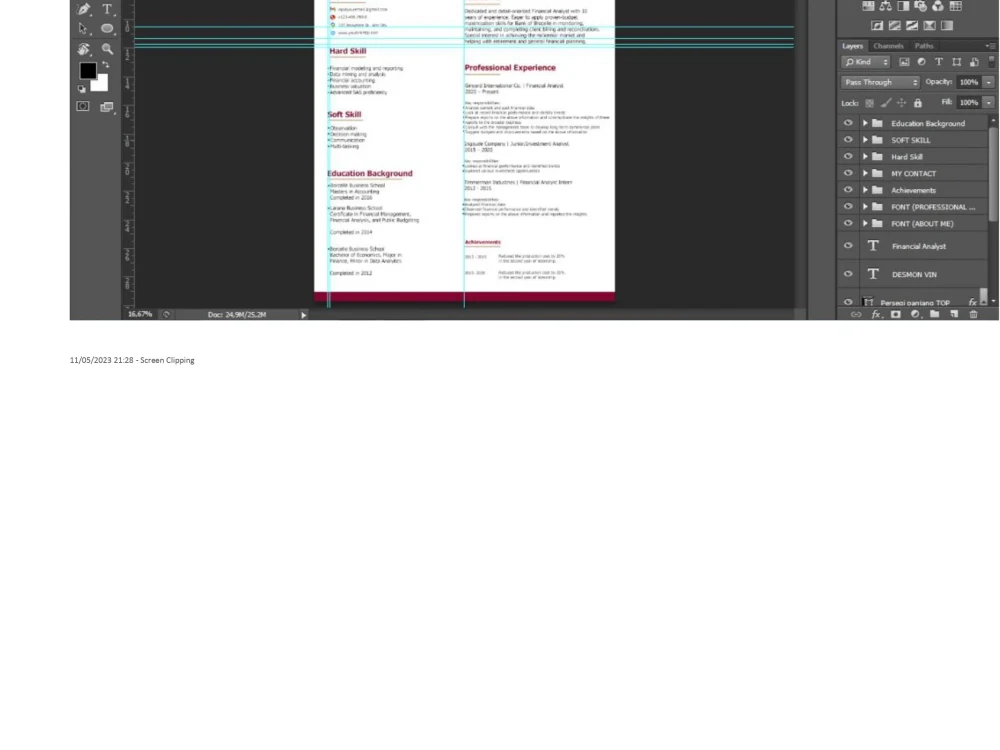1000x750 pixels.
Task: Hide the SOFT SKILL group
Action: [848, 140]
